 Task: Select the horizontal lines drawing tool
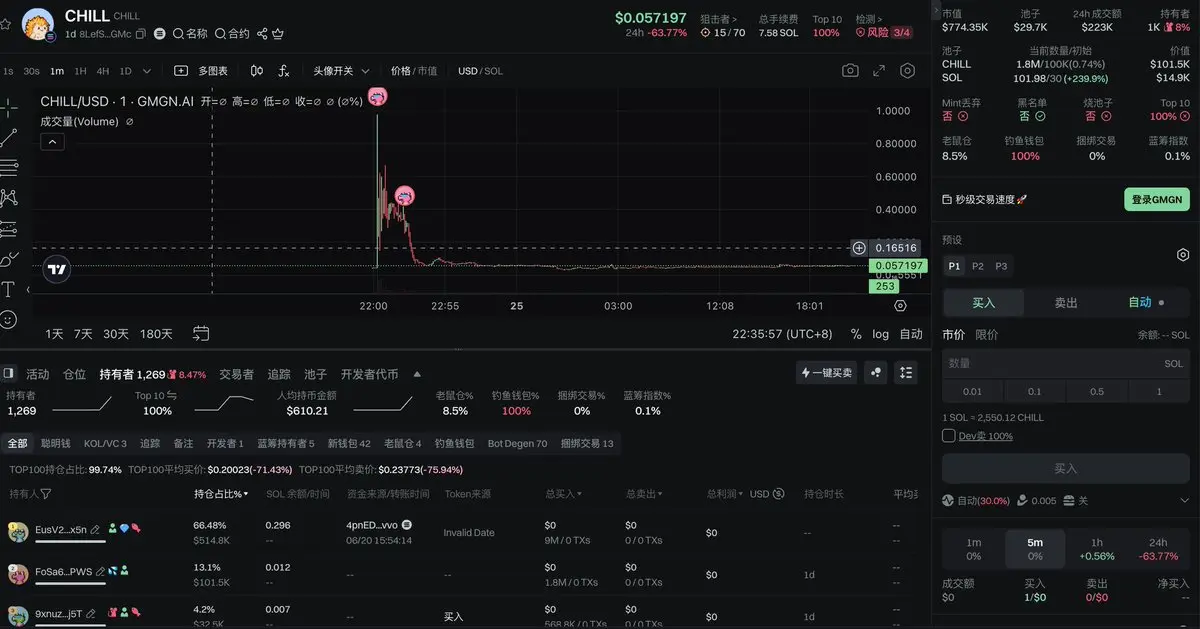9,168
